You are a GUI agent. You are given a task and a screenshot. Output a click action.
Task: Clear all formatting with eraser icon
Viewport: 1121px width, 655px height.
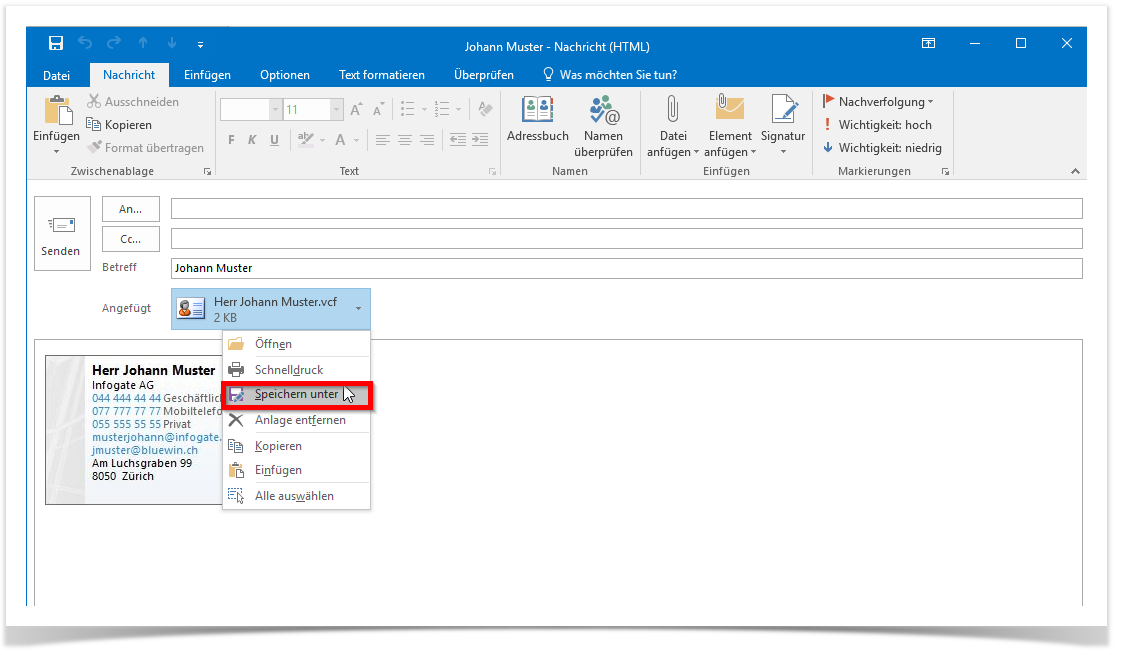click(485, 109)
